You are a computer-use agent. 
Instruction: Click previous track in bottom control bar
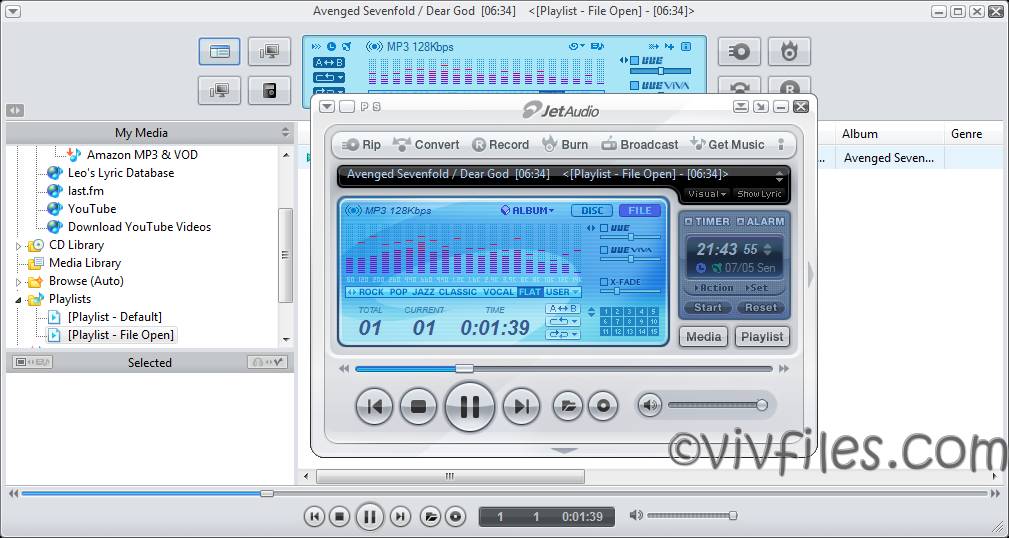pyautogui.click(x=314, y=516)
